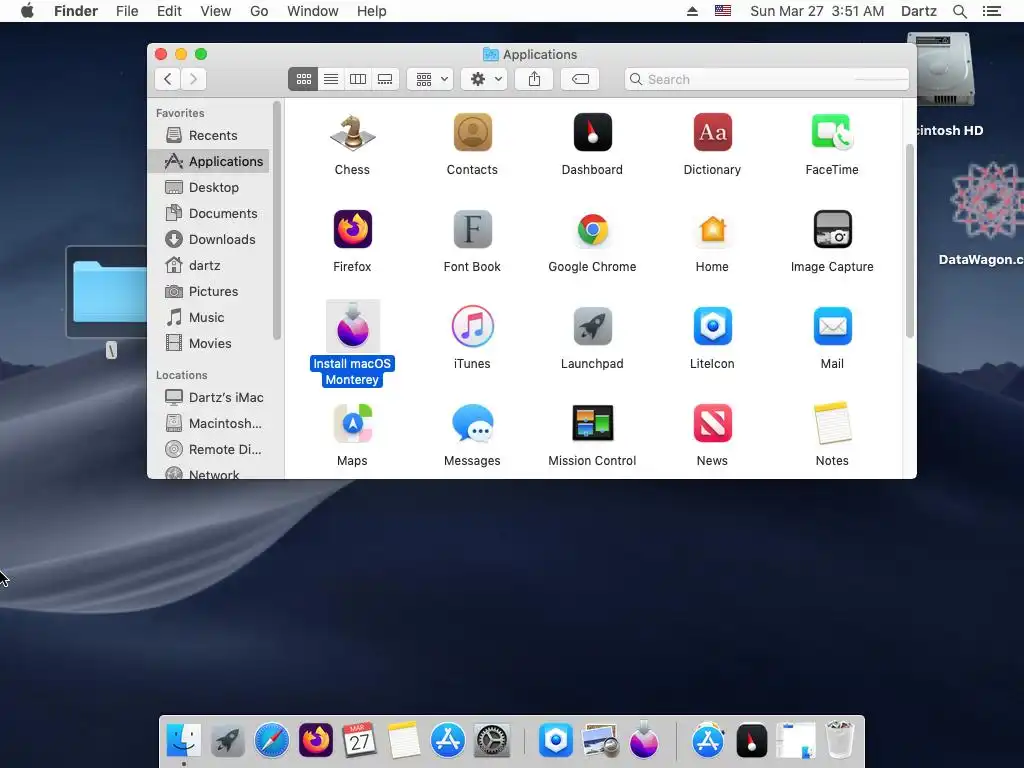Image resolution: width=1024 pixels, height=768 pixels.
Task: Click the Firefox icon in Applications window
Action: (x=353, y=229)
